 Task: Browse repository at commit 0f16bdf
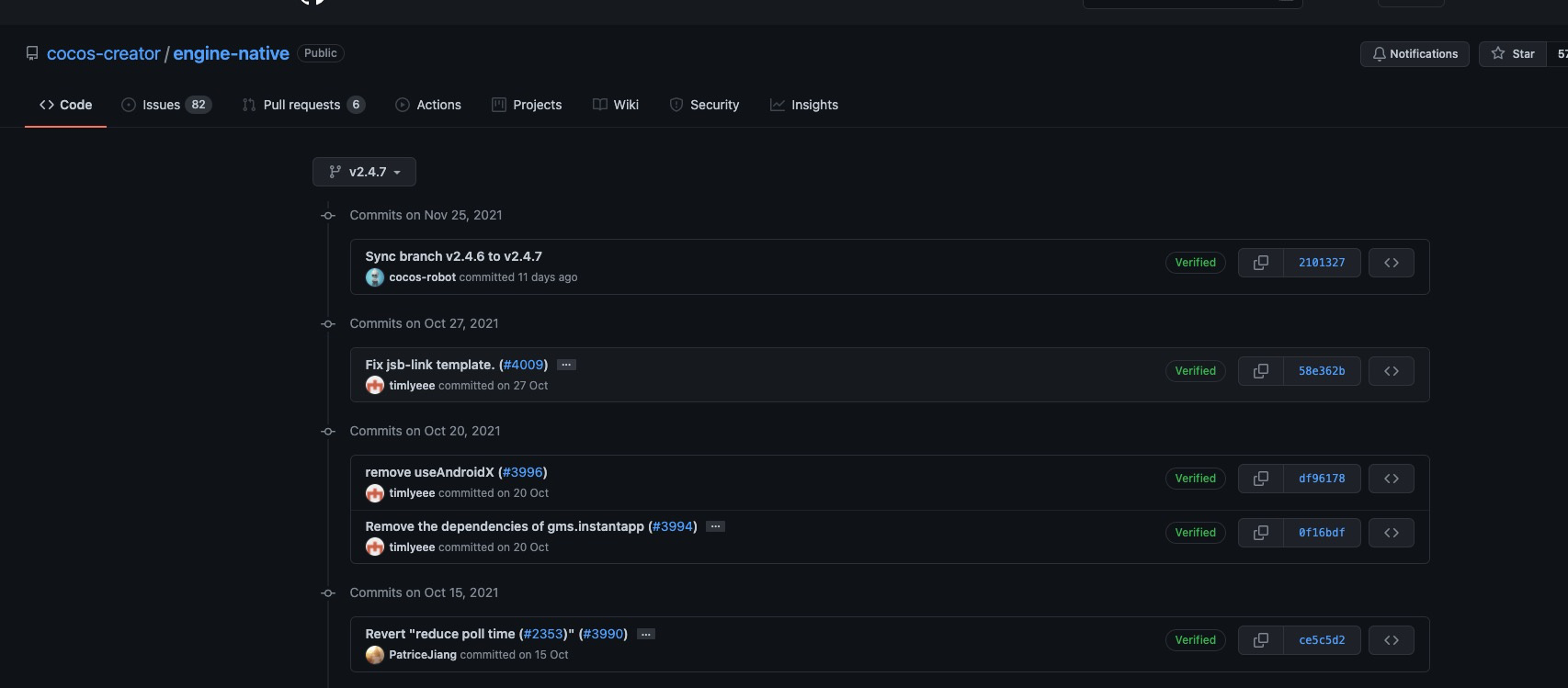click(x=1391, y=533)
